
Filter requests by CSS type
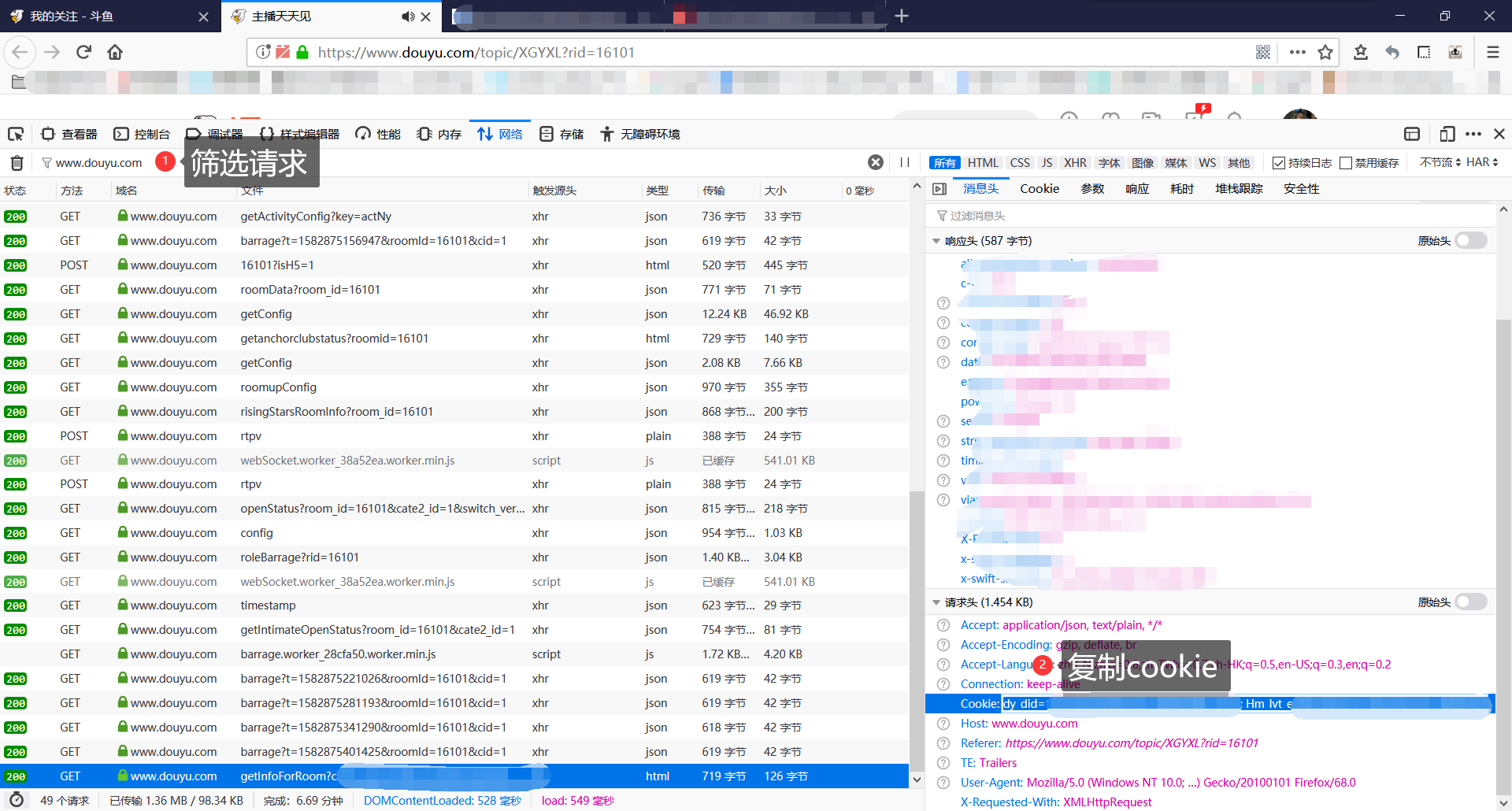pyautogui.click(x=1020, y=163)
